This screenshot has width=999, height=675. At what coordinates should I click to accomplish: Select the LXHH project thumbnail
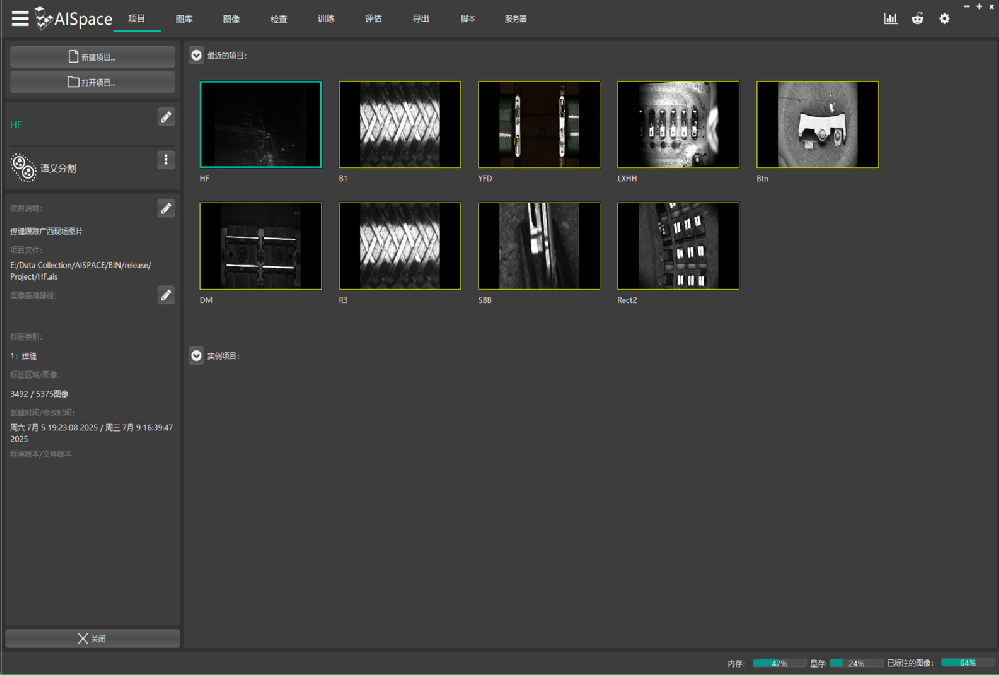click(678, 124)
